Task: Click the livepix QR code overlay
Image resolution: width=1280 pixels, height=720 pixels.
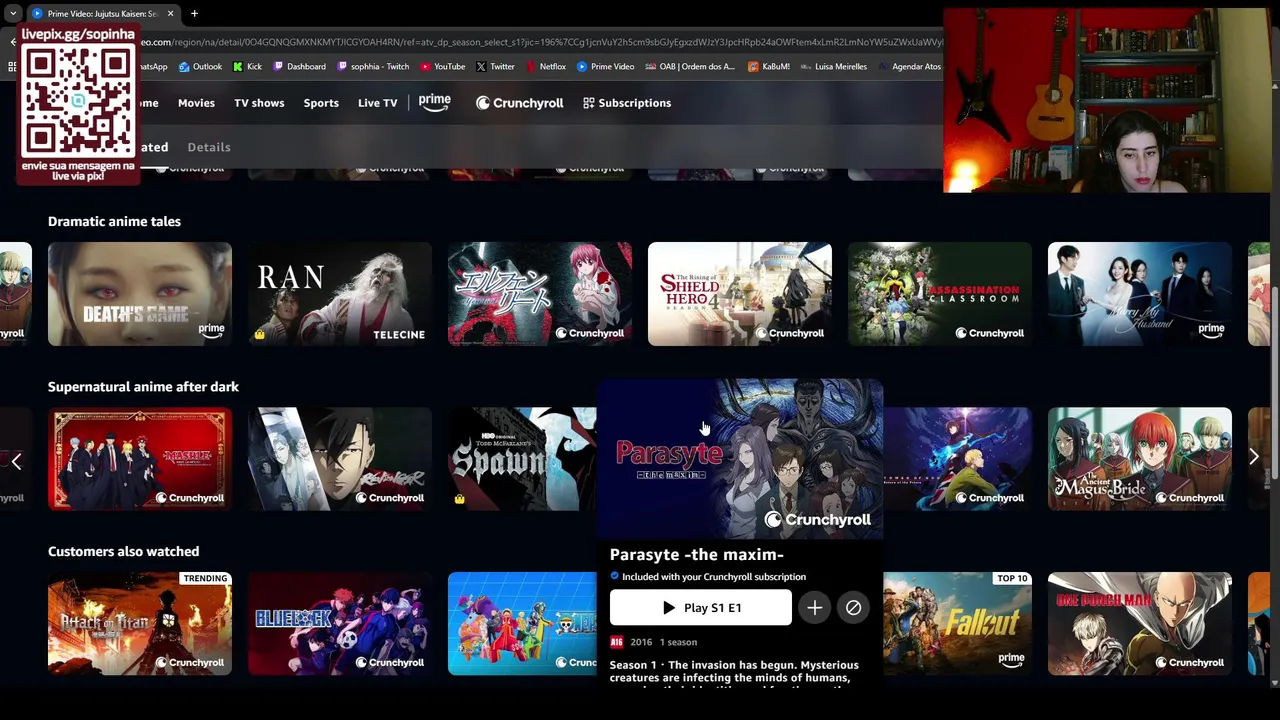Action: pos(78,104)
